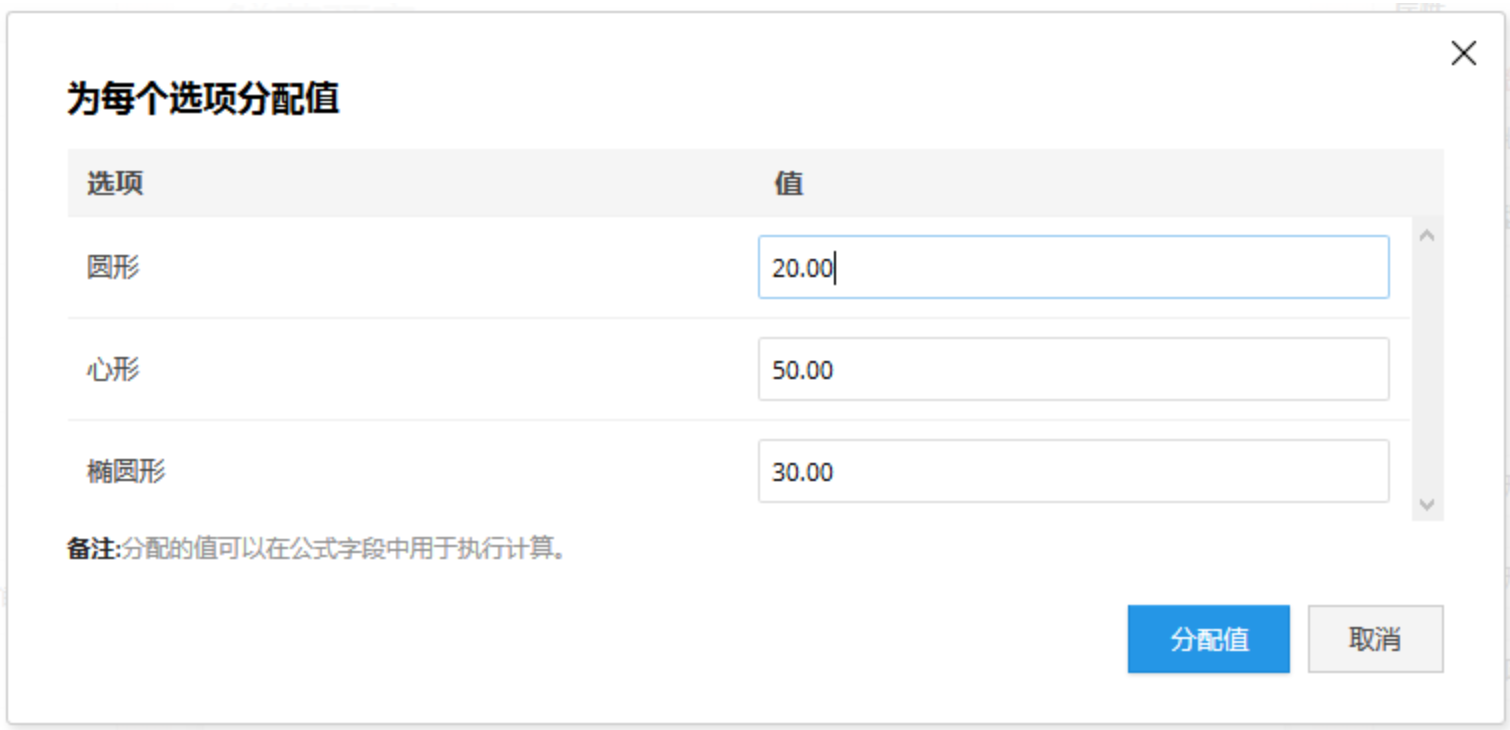Click the 选项 column header
The width and height of the screenshot is (1510, 730).
115,183
